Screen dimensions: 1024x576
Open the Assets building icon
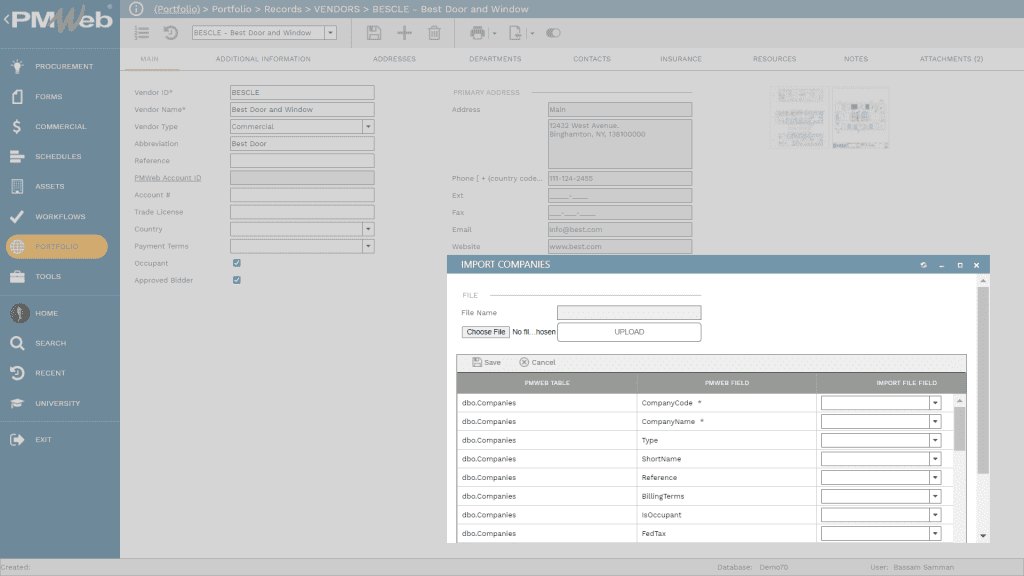pyautogui.click(x=18, y=186)
